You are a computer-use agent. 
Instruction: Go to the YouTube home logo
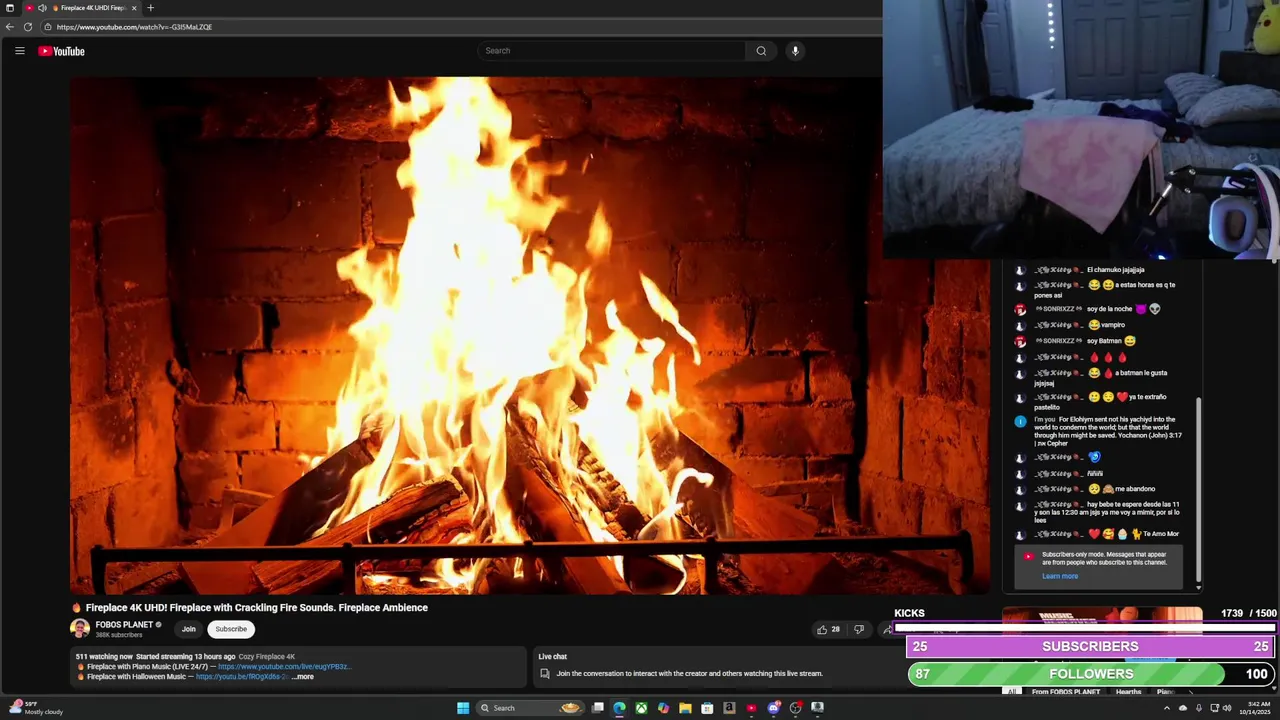pyautogui.click(x=62, y=51)
